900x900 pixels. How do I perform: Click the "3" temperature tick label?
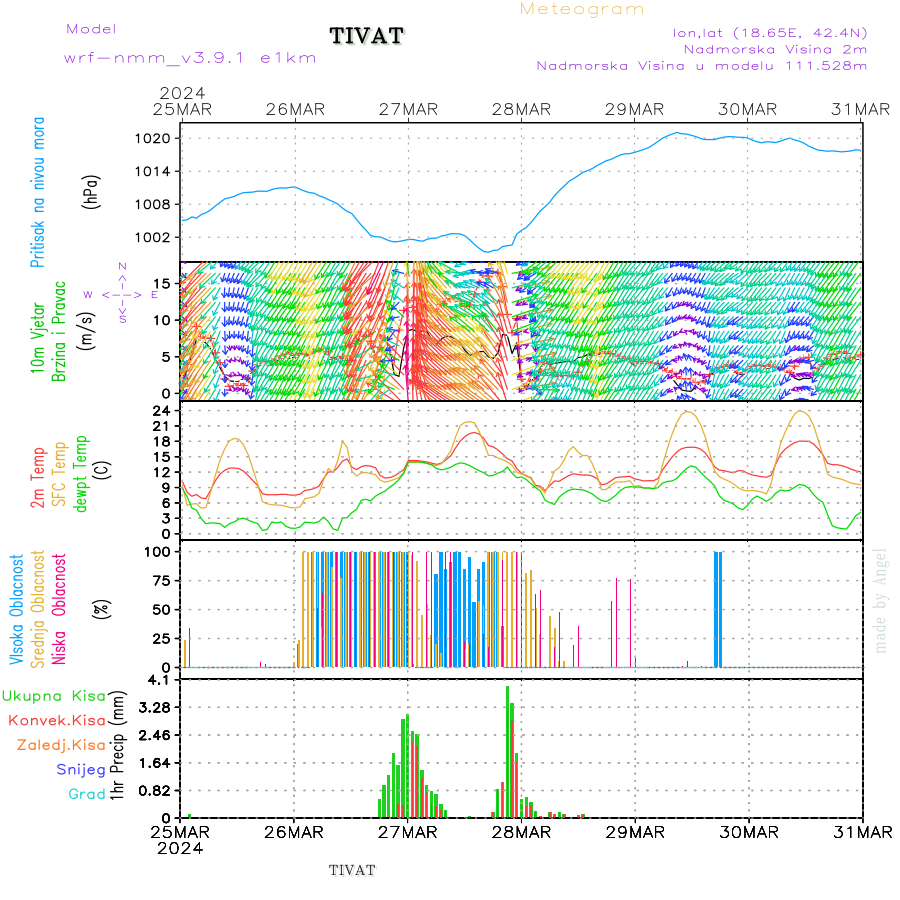(166, 518)
